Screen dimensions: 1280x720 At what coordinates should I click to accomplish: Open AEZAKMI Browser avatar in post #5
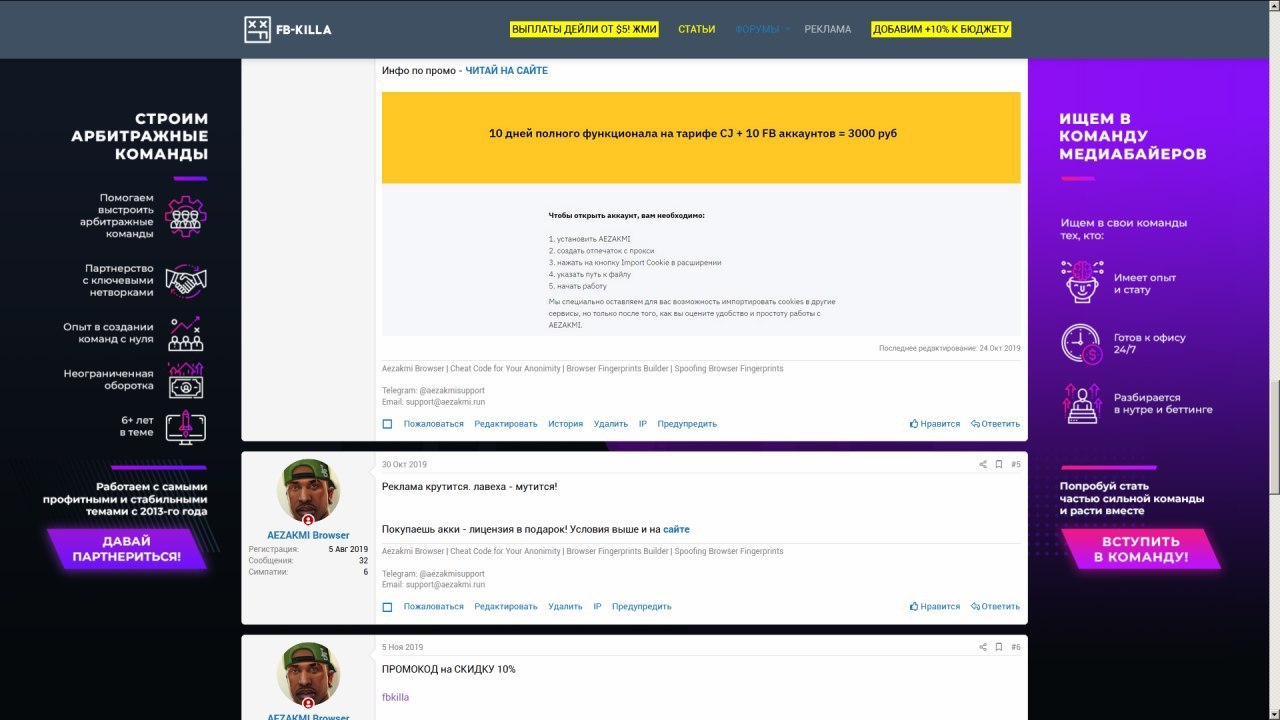pyautogui.click(x=308, y=491)
